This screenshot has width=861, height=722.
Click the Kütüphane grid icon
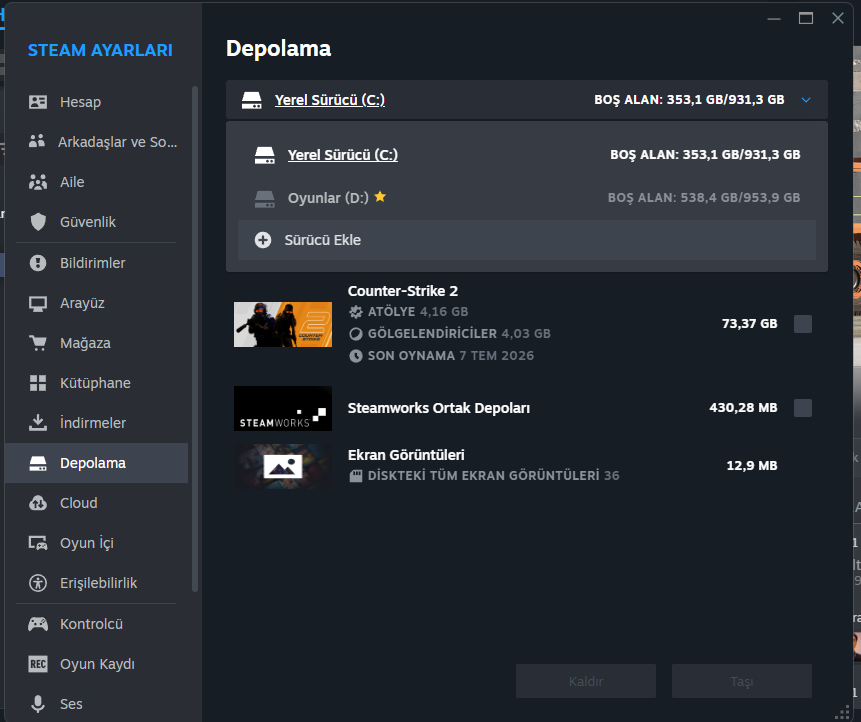point(38,383)
